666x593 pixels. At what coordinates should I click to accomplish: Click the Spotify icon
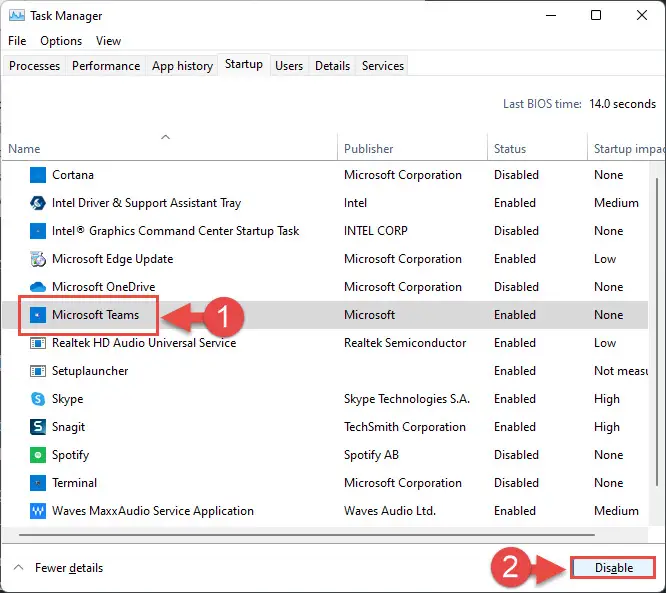tap(38, 455)
